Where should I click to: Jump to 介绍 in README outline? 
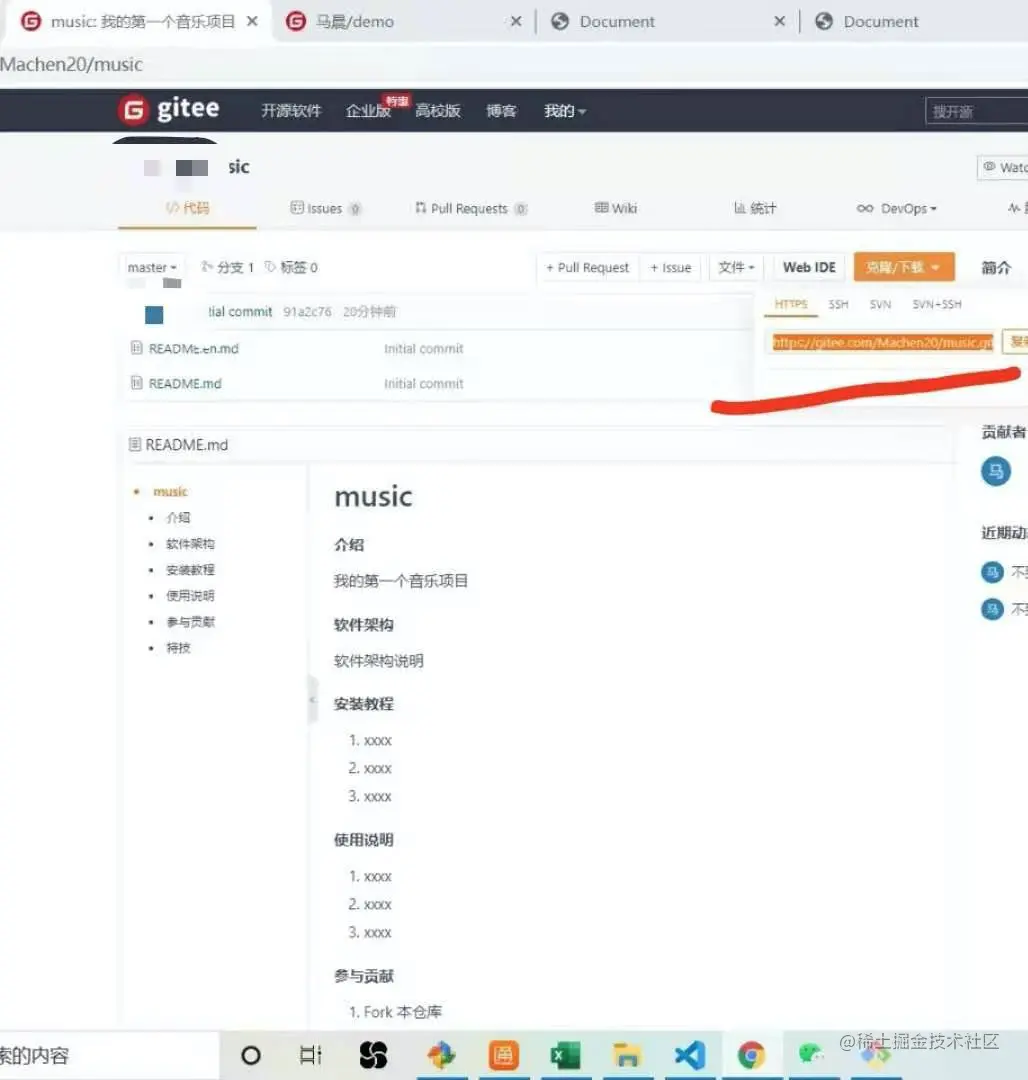[x=178, y=517]
